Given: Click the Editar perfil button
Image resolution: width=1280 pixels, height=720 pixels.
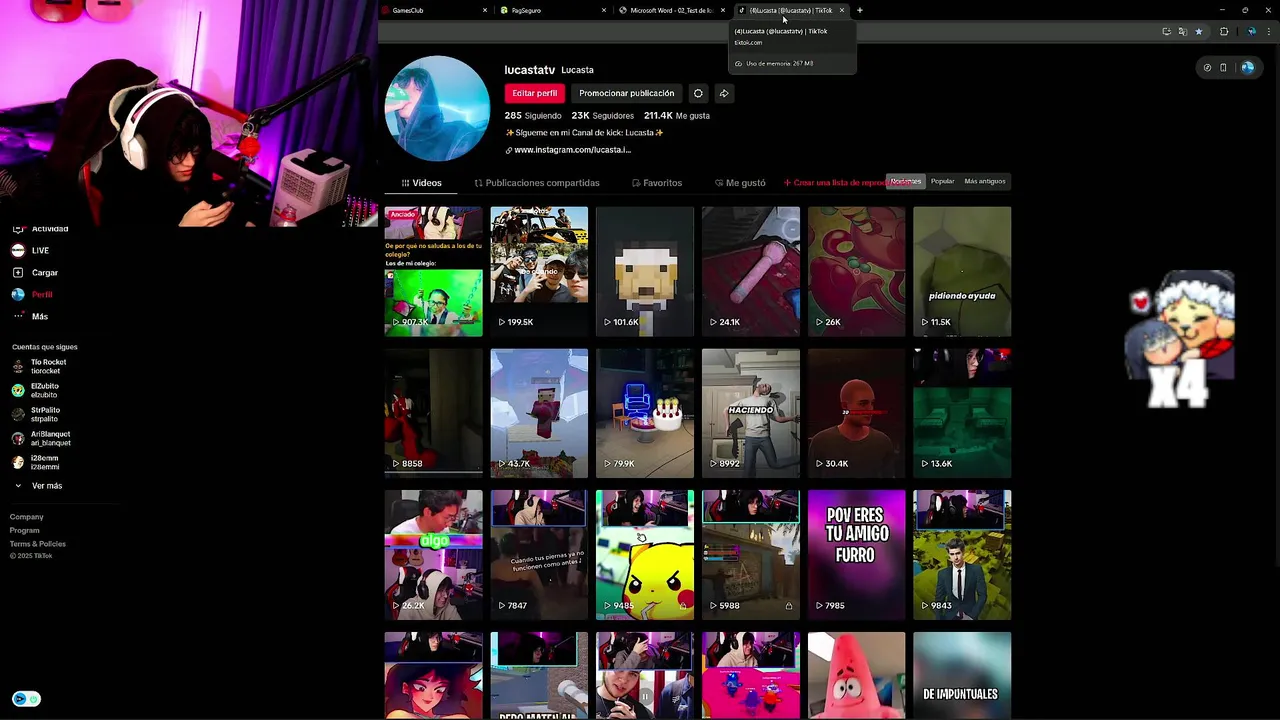Looking at the screenshot, I should coord(535,93).
